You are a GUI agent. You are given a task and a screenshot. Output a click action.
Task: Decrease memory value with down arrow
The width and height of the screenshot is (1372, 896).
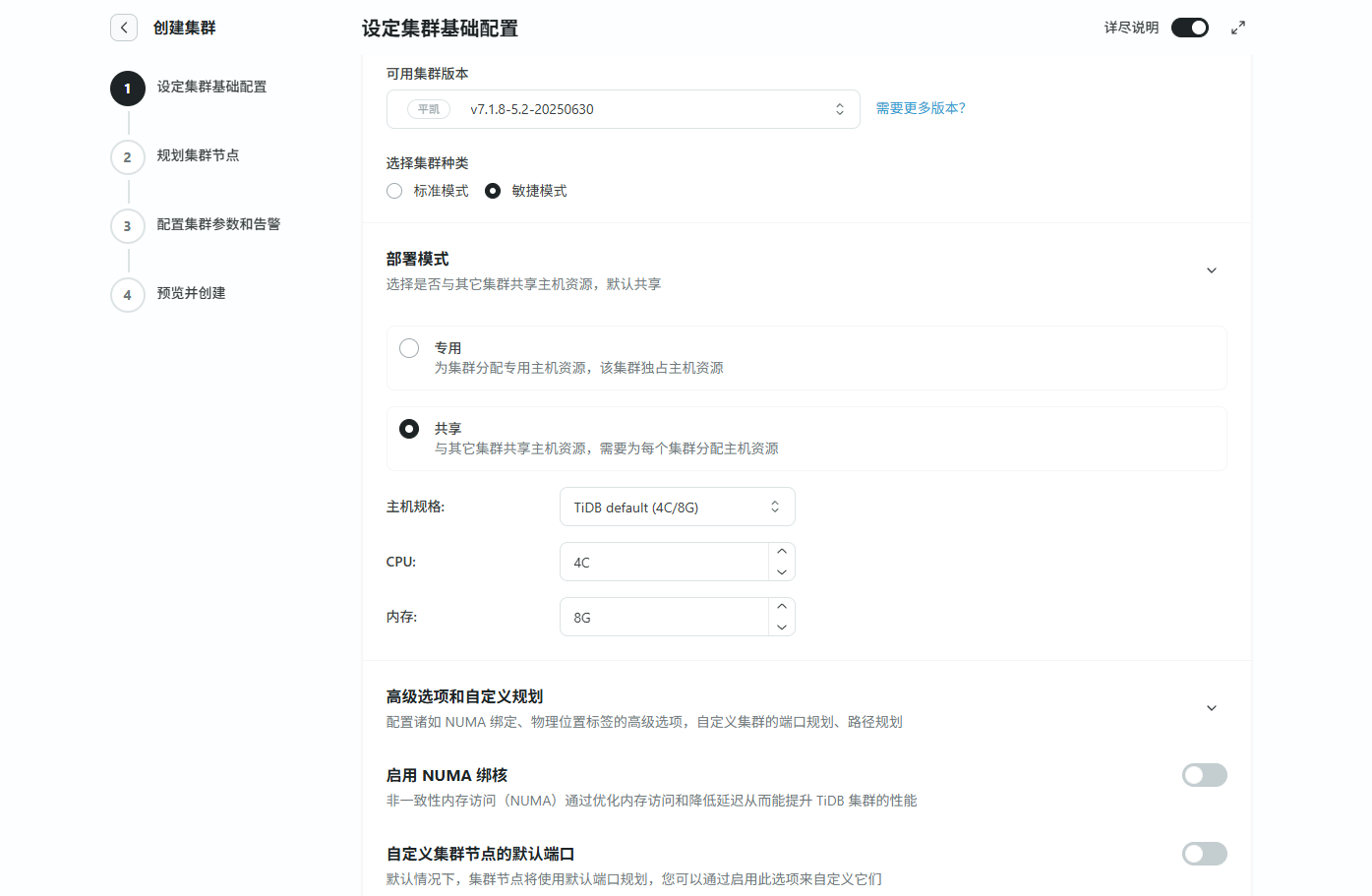[782, 627]
